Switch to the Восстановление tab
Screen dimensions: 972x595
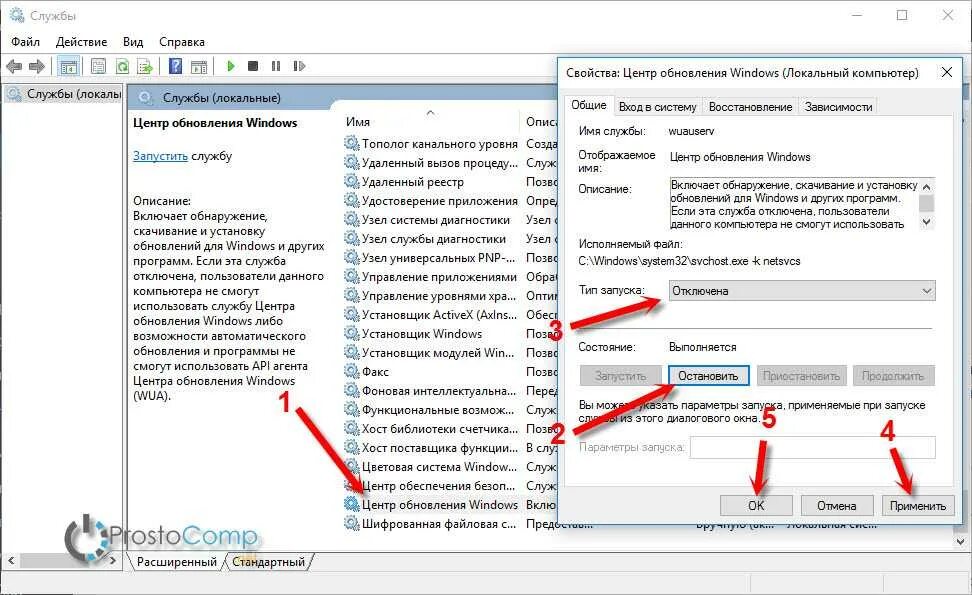coord(750,107)
